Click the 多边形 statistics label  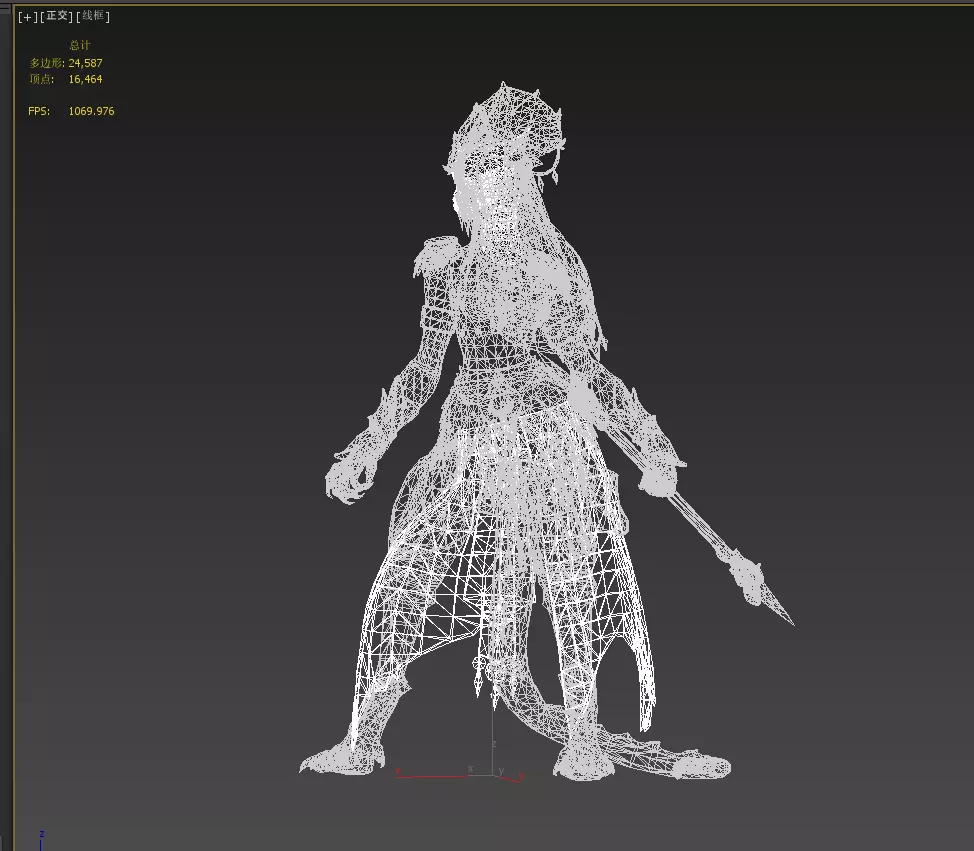[47, 63]
